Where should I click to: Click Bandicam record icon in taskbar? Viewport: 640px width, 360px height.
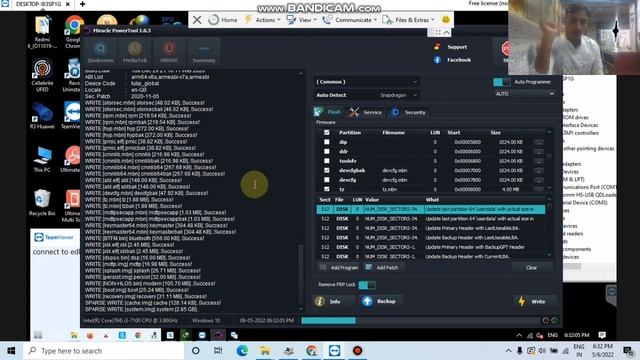[358, 351]
